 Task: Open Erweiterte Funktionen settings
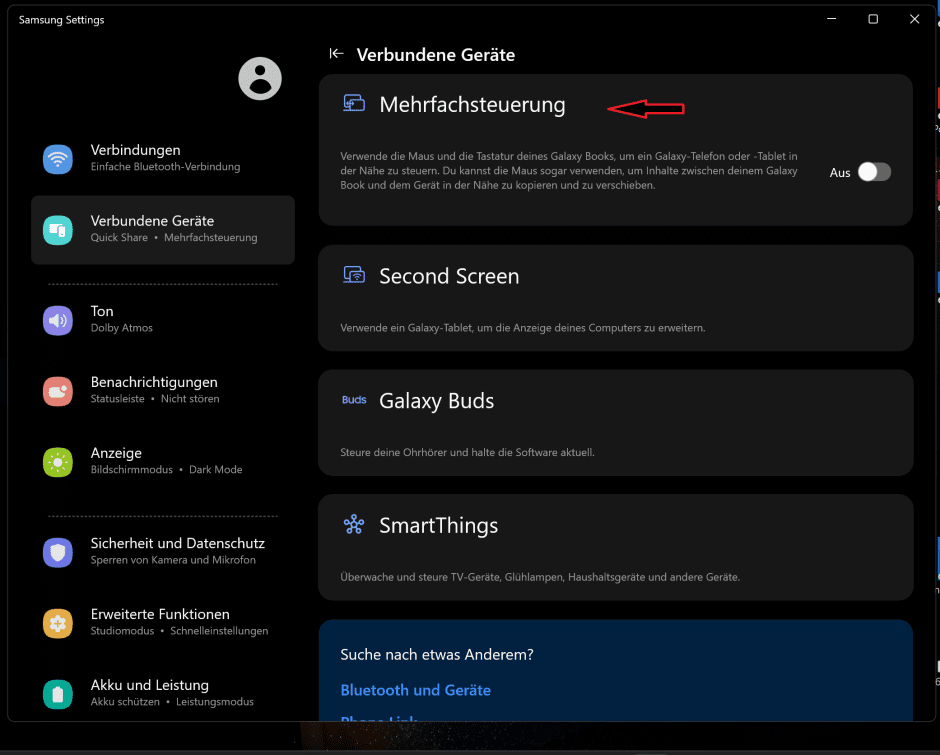pyautogui.click(x=163, y=623)
